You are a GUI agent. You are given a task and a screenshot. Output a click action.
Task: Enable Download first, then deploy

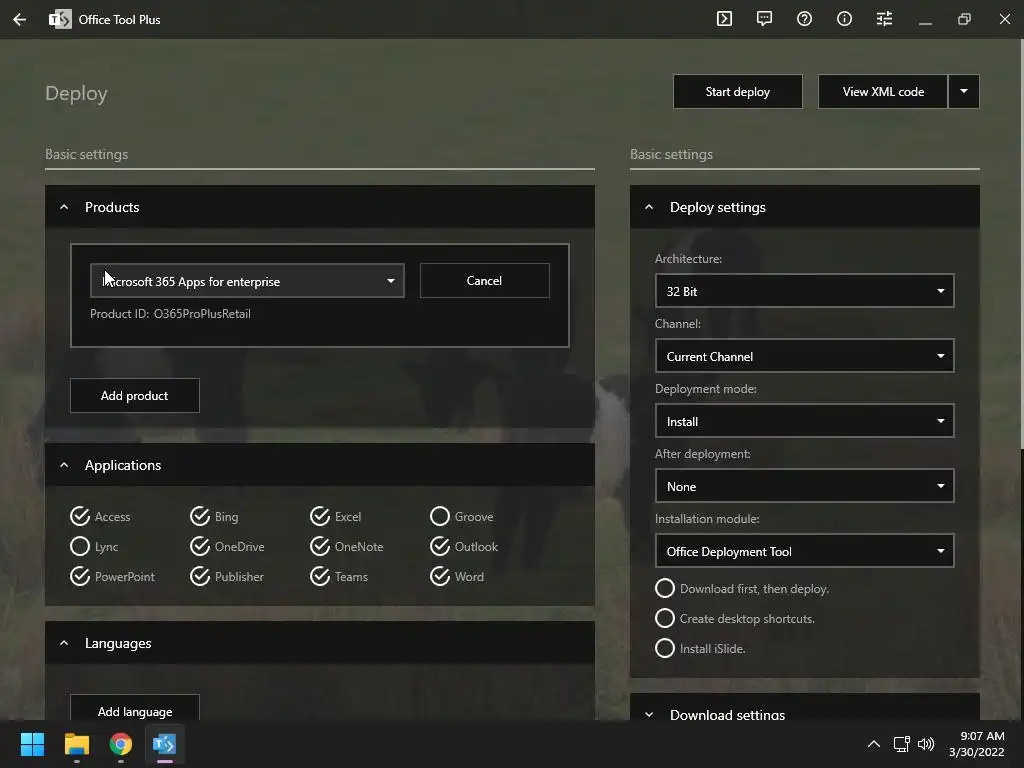click(743, 588)
